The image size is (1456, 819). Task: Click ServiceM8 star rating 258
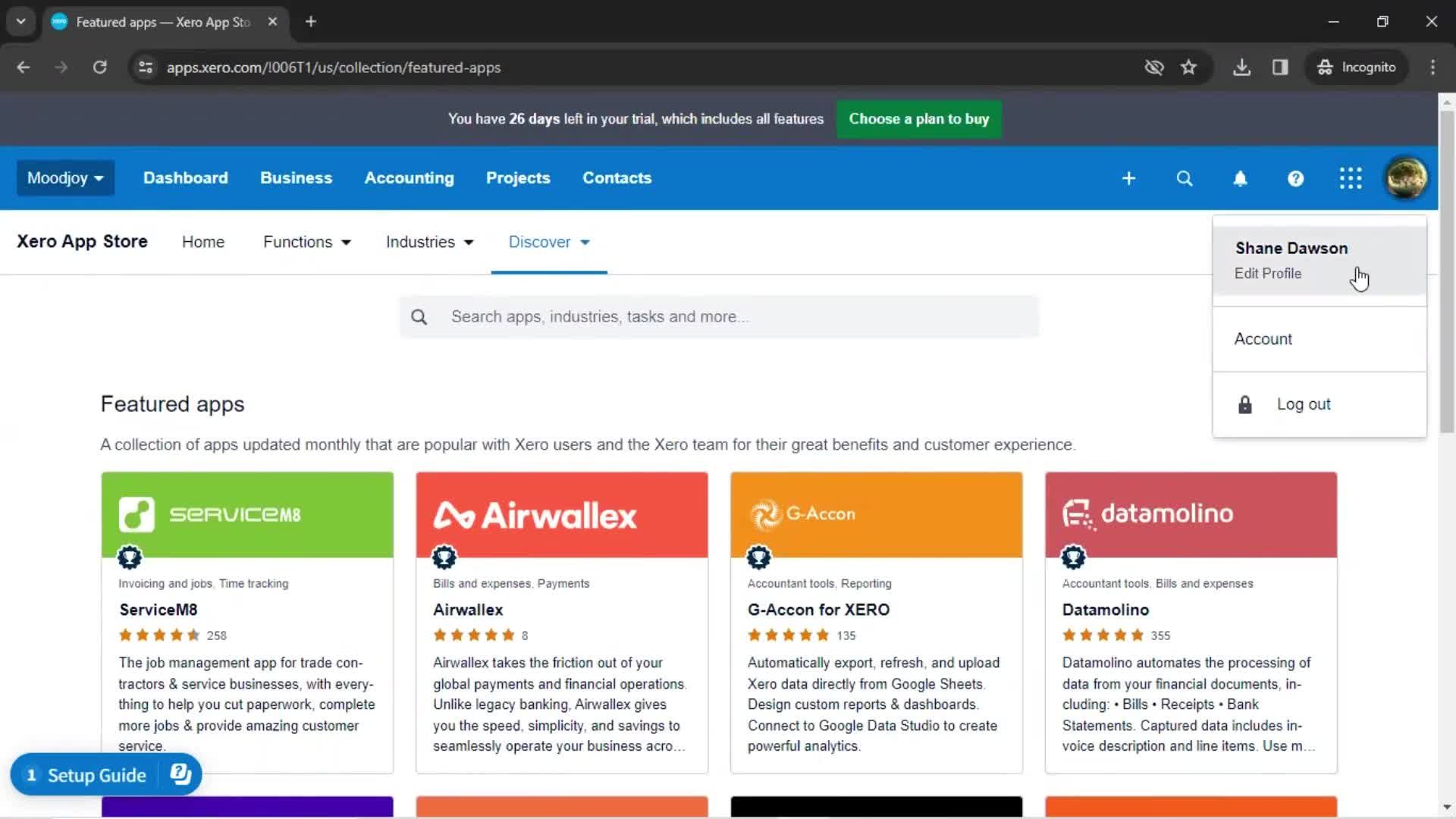pyautogui.click(x=173, y=635)
